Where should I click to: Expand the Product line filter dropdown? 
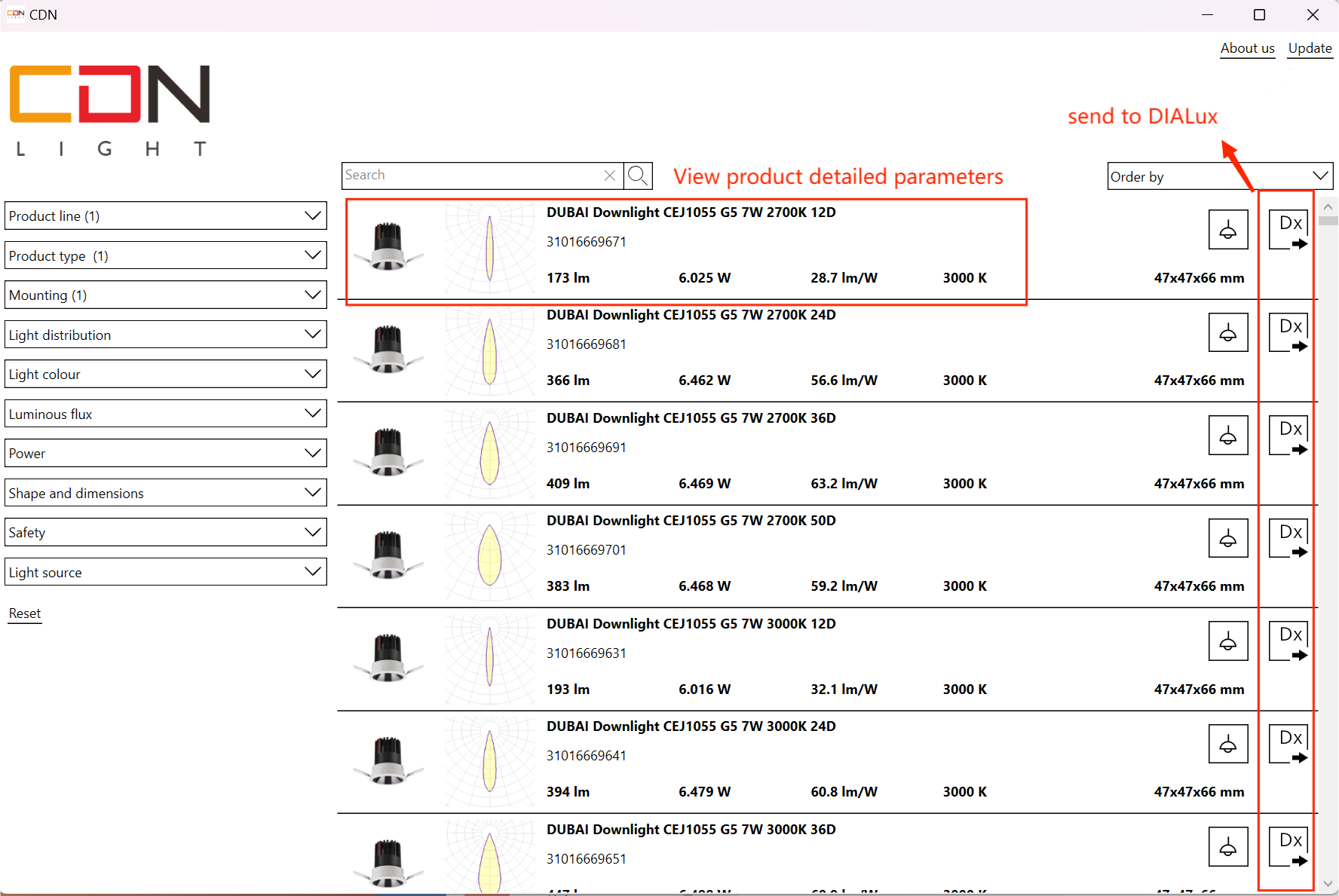pos(166,216)
